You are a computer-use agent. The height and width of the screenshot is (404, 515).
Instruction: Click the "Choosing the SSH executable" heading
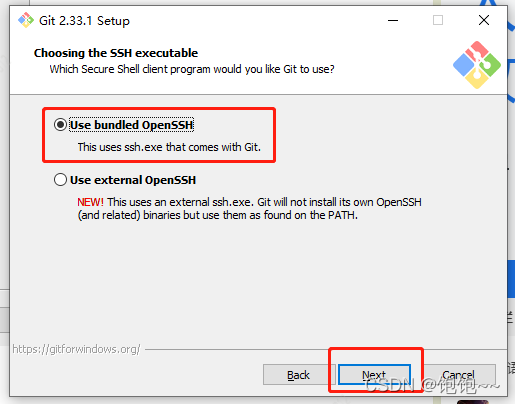pos(116,53)
